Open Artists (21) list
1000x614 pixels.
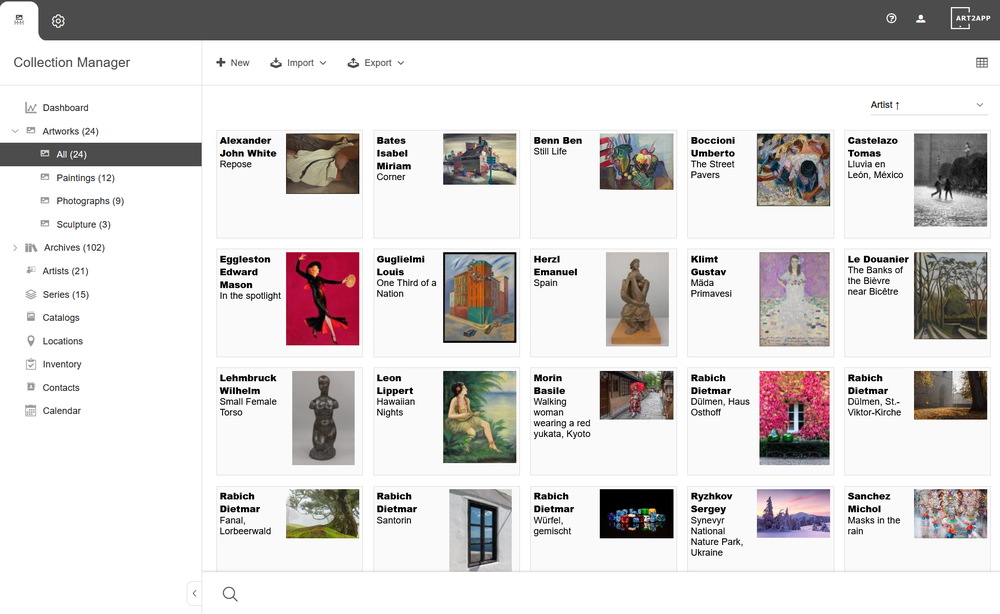[65, 271]
